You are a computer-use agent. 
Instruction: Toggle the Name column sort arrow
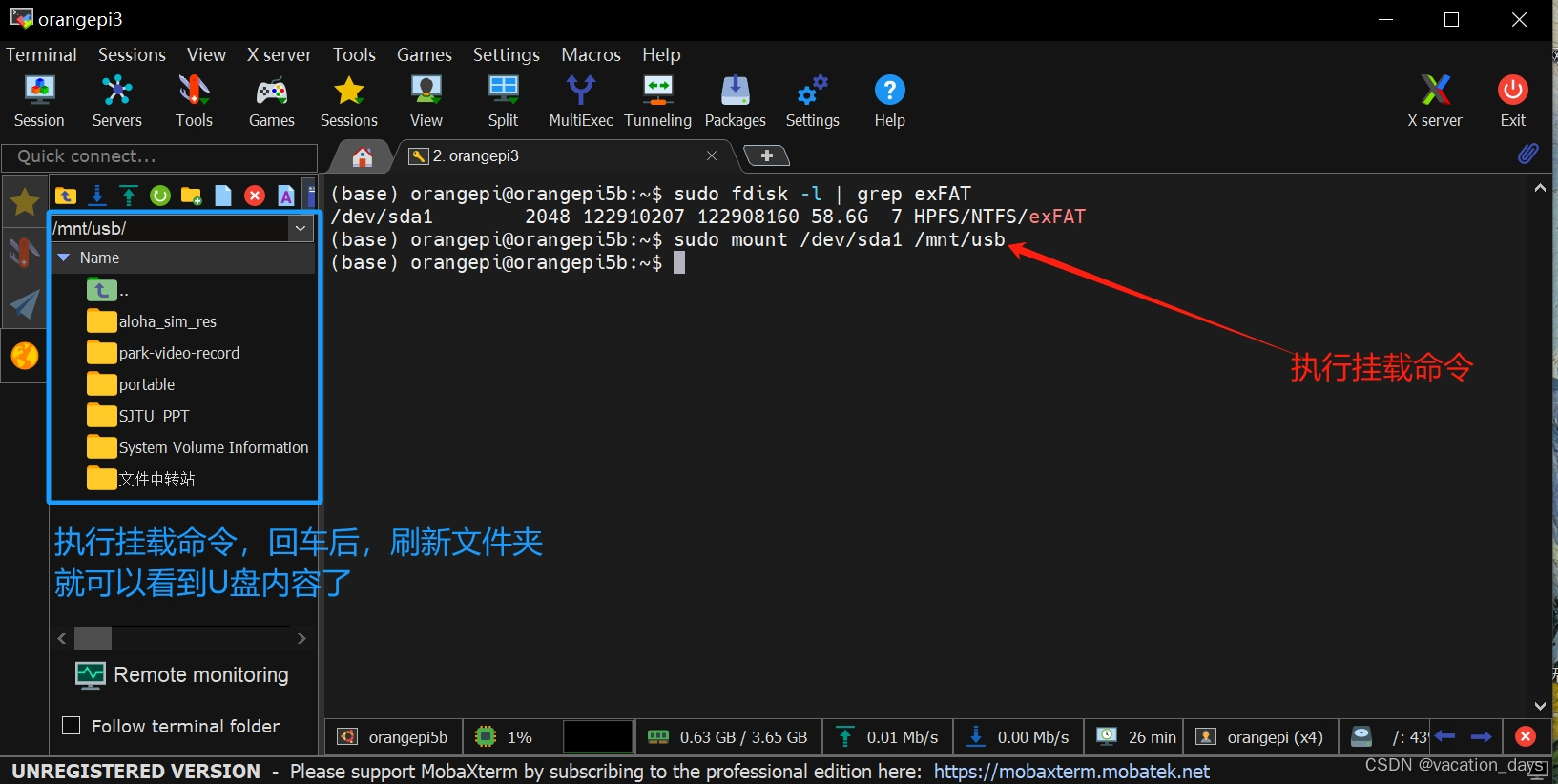[64, 258]
